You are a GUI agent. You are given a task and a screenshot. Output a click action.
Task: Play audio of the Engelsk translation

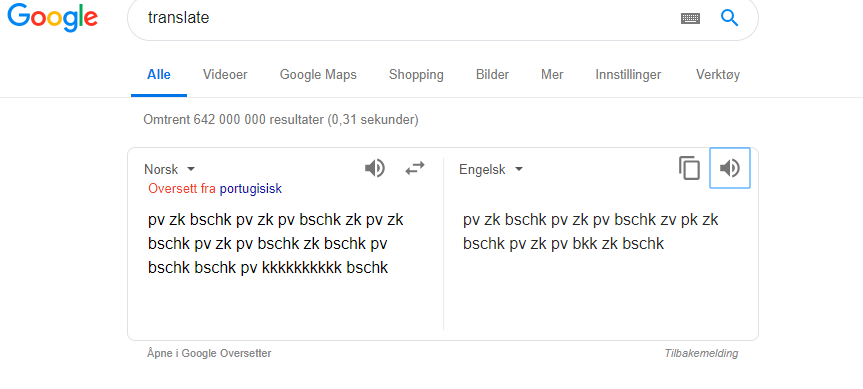(x=730, y=168)
